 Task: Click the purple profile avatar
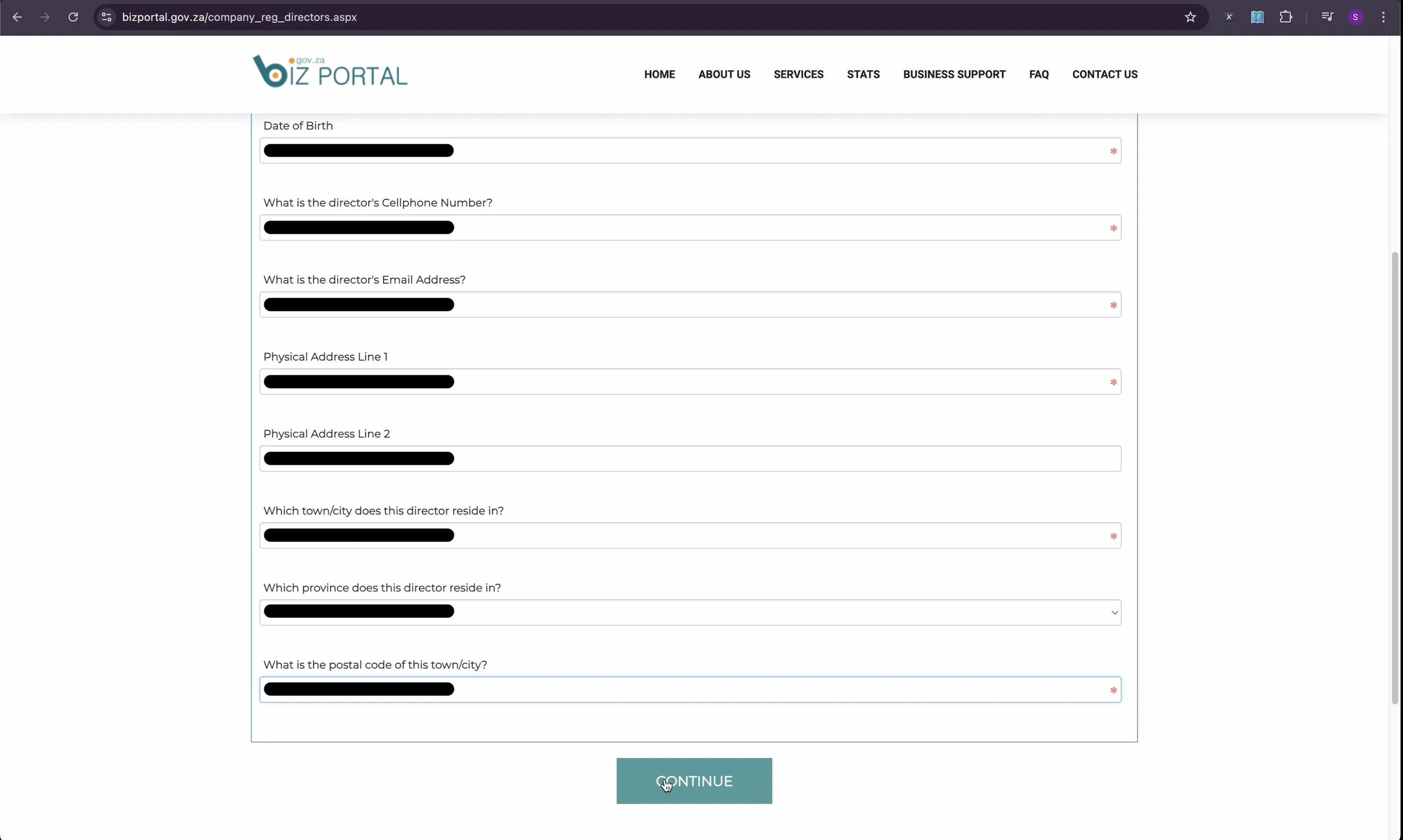(1355, 17)
